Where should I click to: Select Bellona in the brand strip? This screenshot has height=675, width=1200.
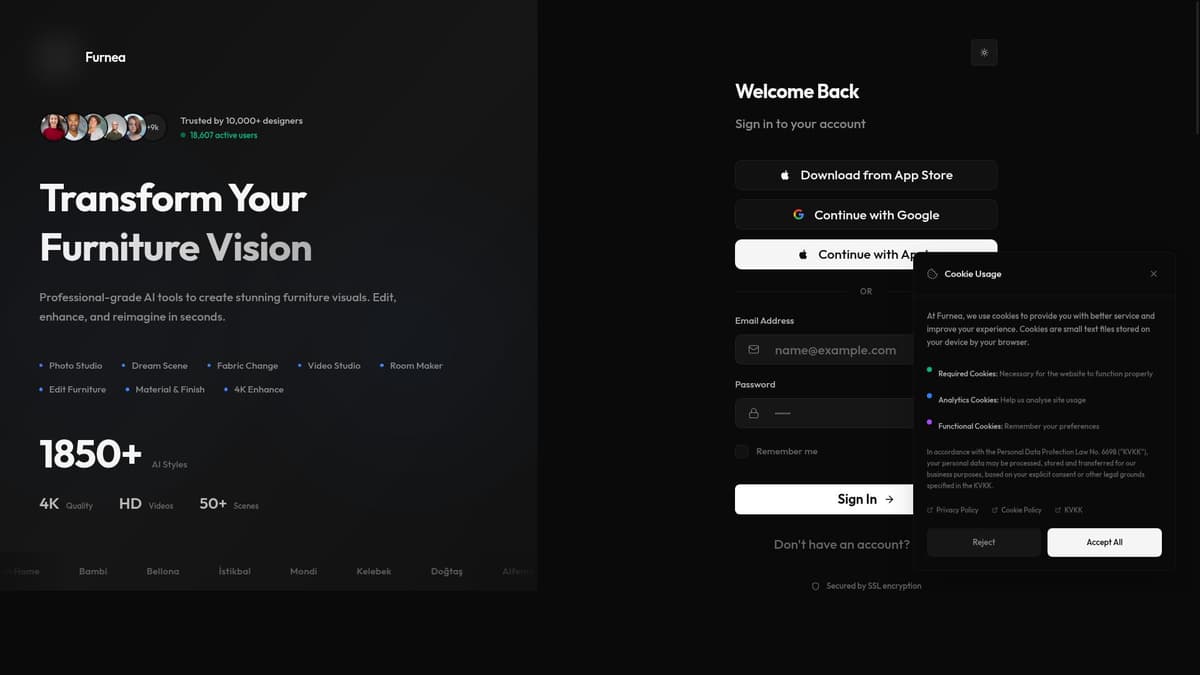click(x=163, y=571)
